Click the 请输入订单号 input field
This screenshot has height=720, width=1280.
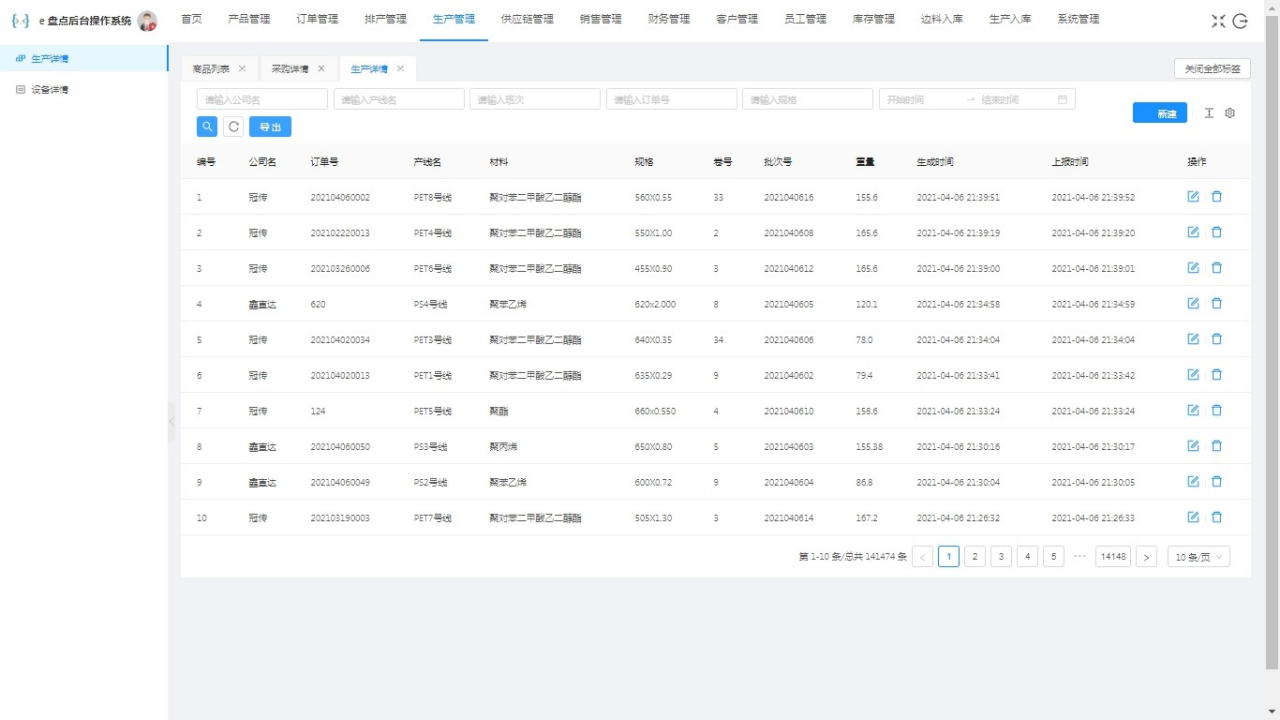(x=671, y=99)
